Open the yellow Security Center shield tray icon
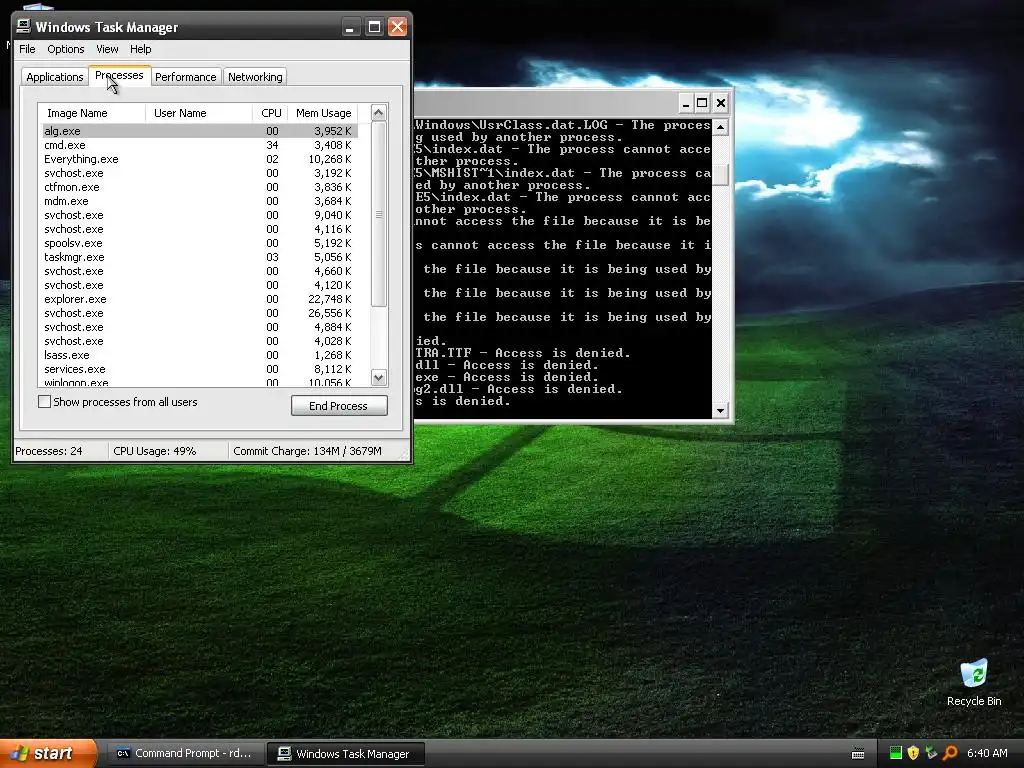The height and width of the screenshot is (768, 1024). pos(913,753)
